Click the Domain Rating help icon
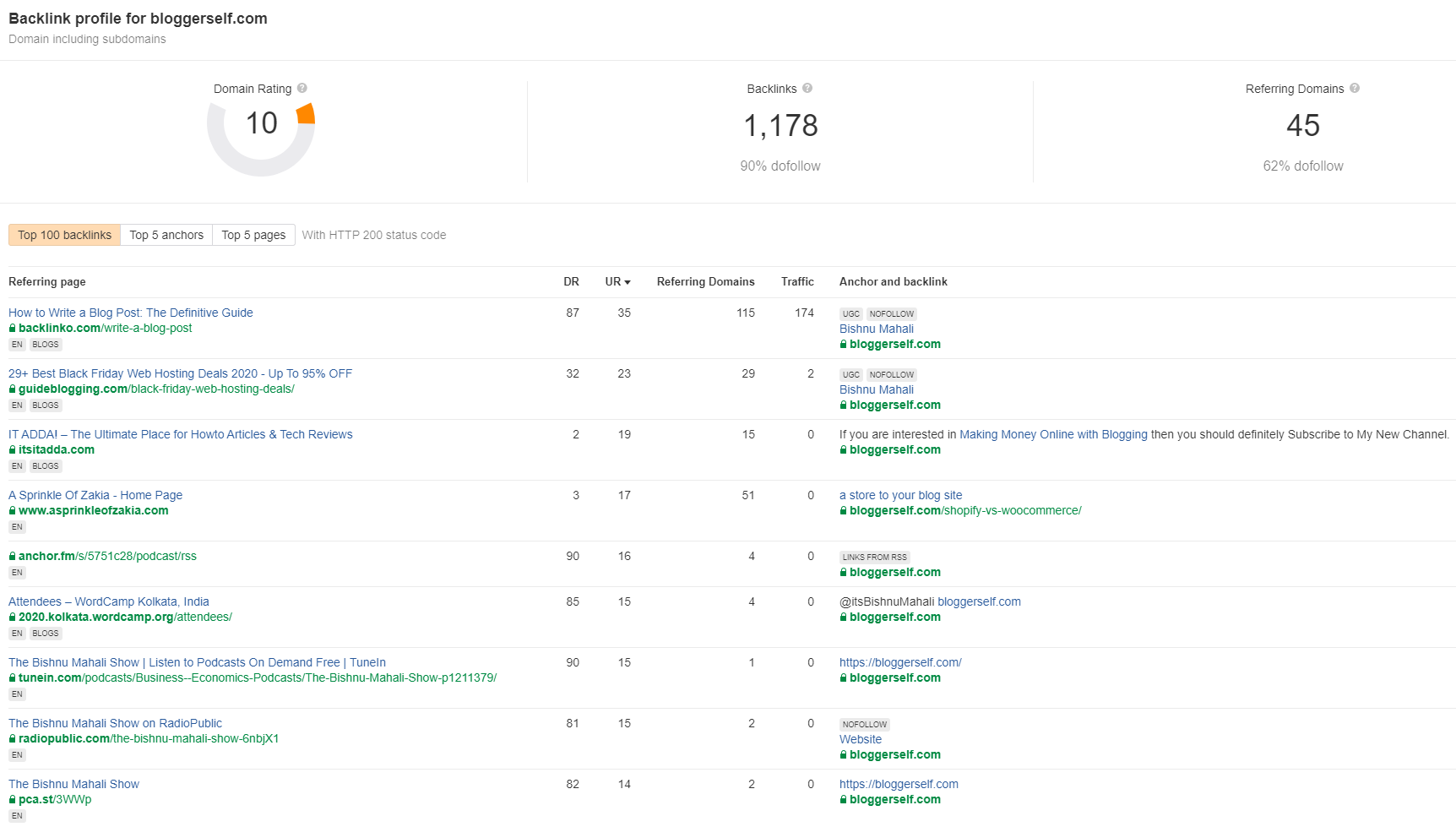 (x=302, y=88)
